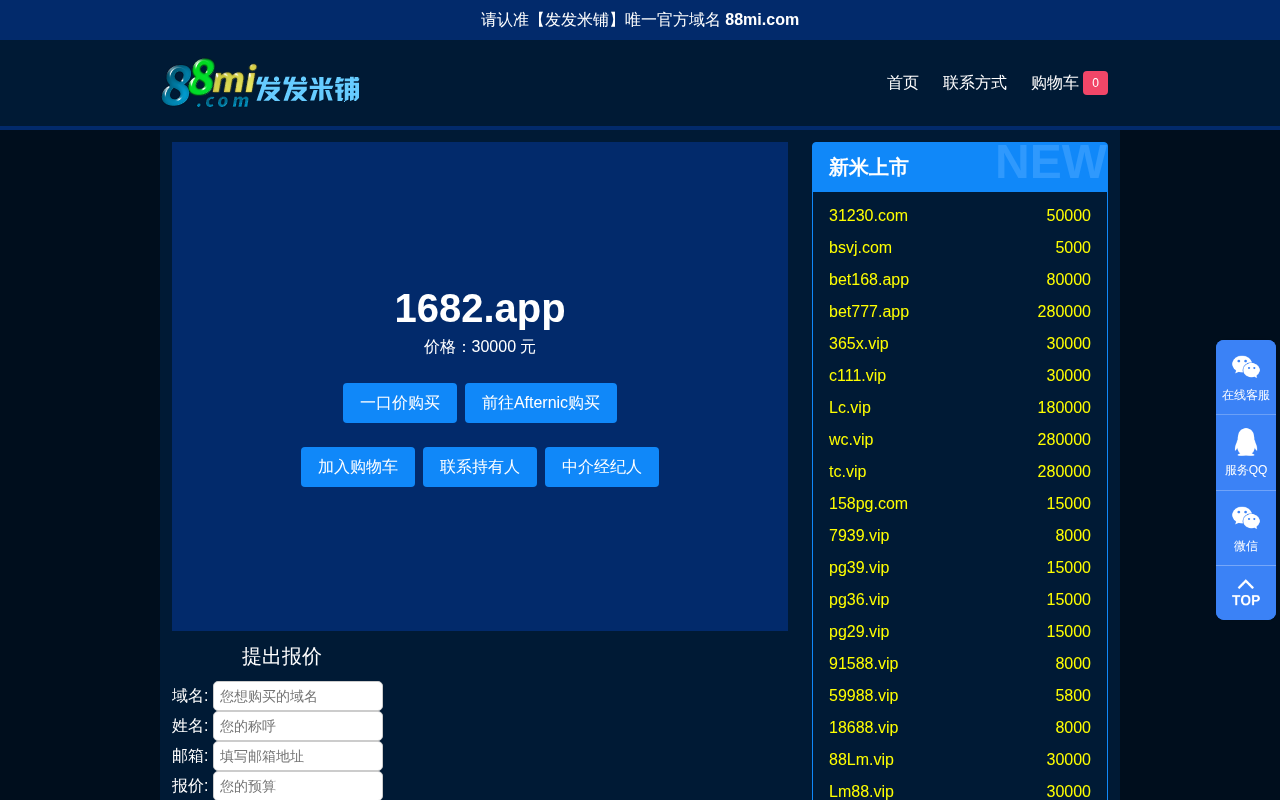The image size is (1280, 800).
Task: Open the bet168.app domain link
Action: tap(869, 280)
